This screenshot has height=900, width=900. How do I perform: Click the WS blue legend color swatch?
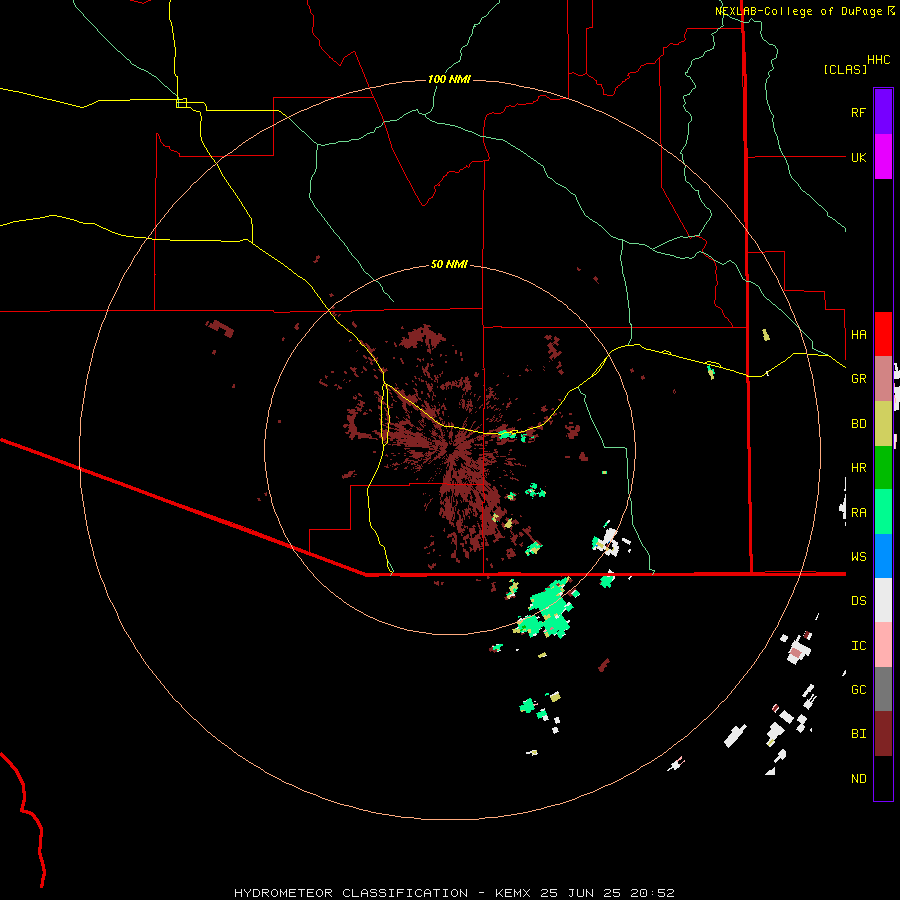click(x=883, y=556)
